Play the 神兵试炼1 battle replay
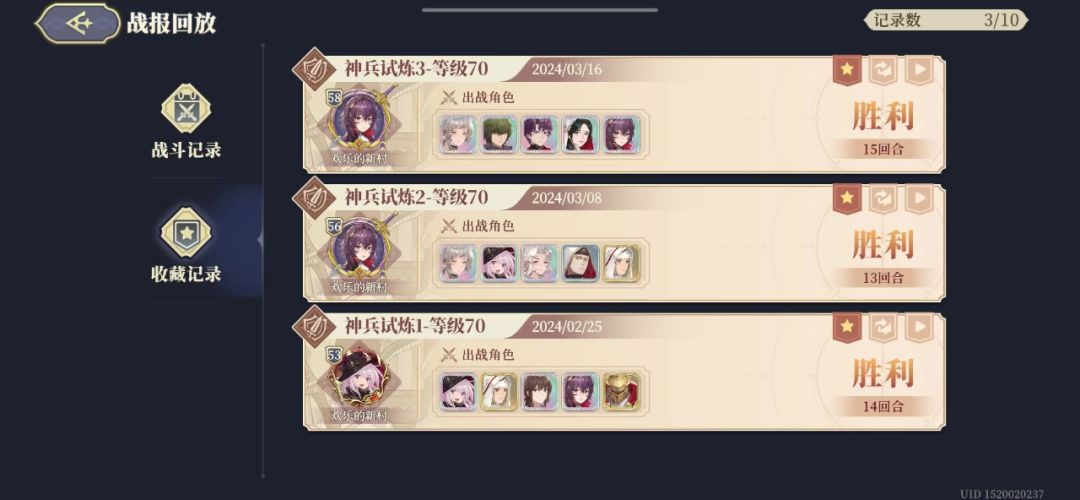This screenshot has height=500, width=1080. pos(919,326)
